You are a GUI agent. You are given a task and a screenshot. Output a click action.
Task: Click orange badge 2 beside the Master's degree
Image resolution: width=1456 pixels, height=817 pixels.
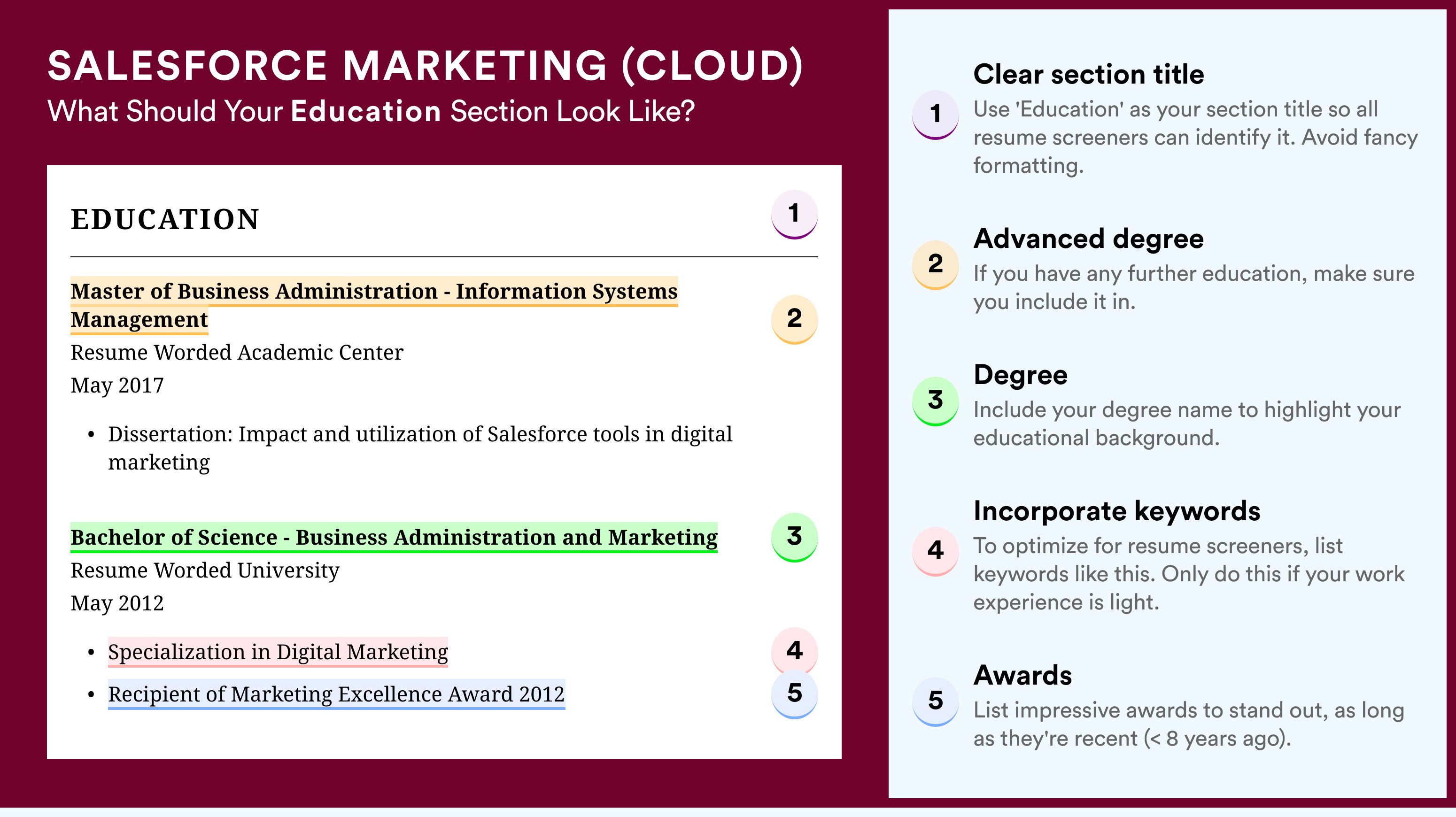coord(794,319)
